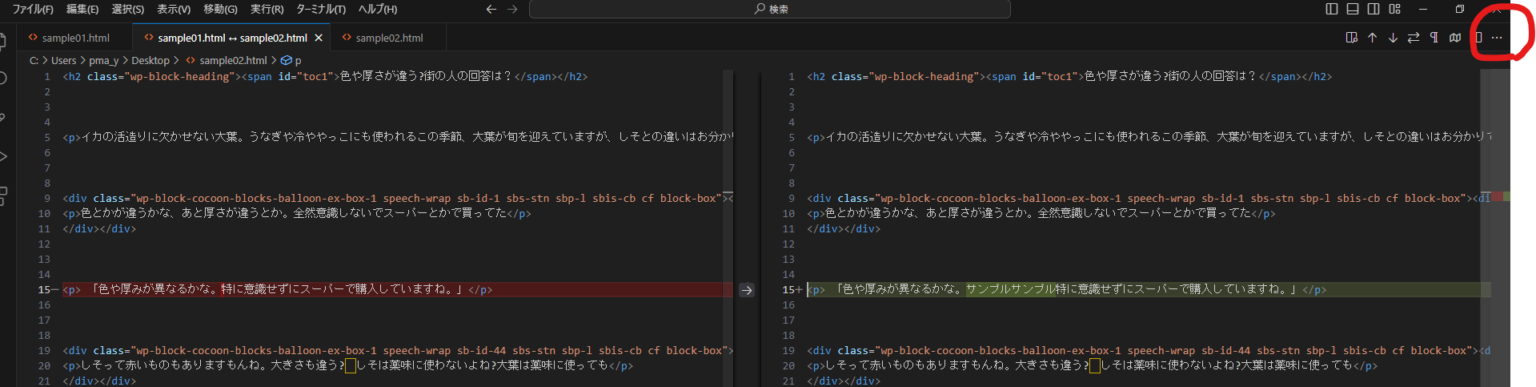Viewport: 1536px width, 387px height.
Task: Open the Customize Layout icon
Action: click(1394, 9)
